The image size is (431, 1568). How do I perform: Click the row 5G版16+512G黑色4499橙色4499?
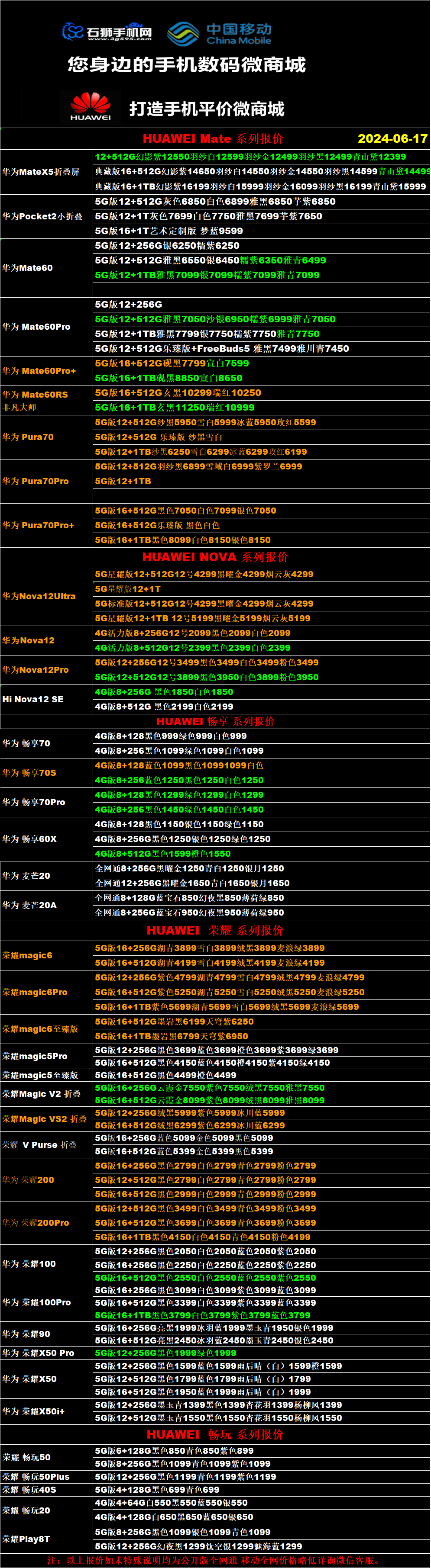point(262,1075)
